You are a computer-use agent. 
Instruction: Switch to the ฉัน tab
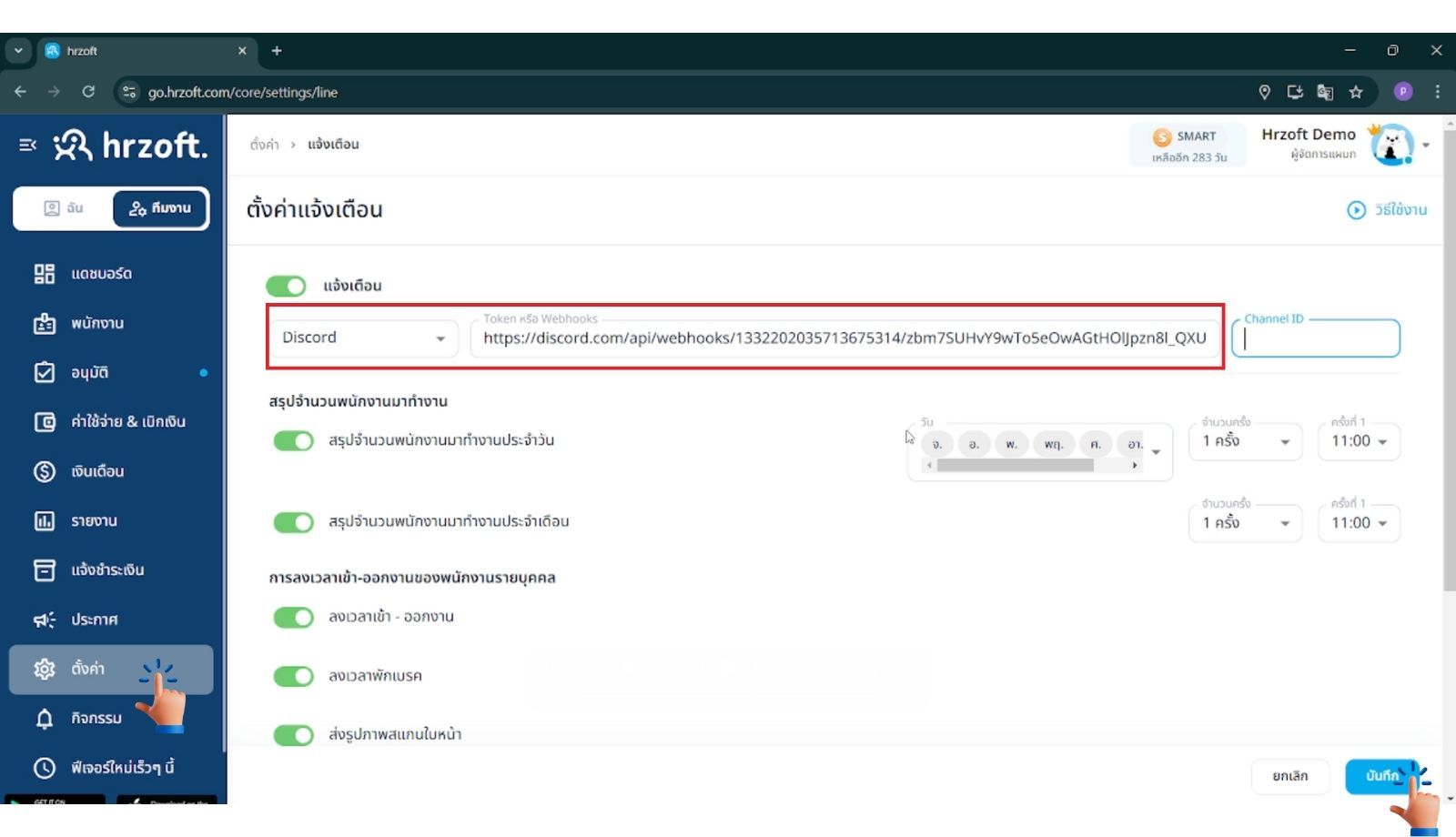click(x=64, y=208)
